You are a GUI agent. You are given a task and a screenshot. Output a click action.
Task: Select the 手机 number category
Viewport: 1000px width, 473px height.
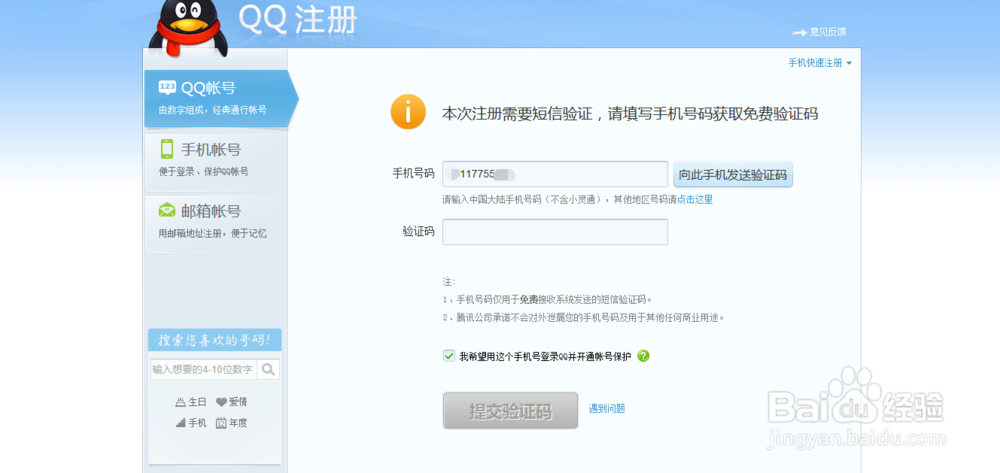point(191,423)
